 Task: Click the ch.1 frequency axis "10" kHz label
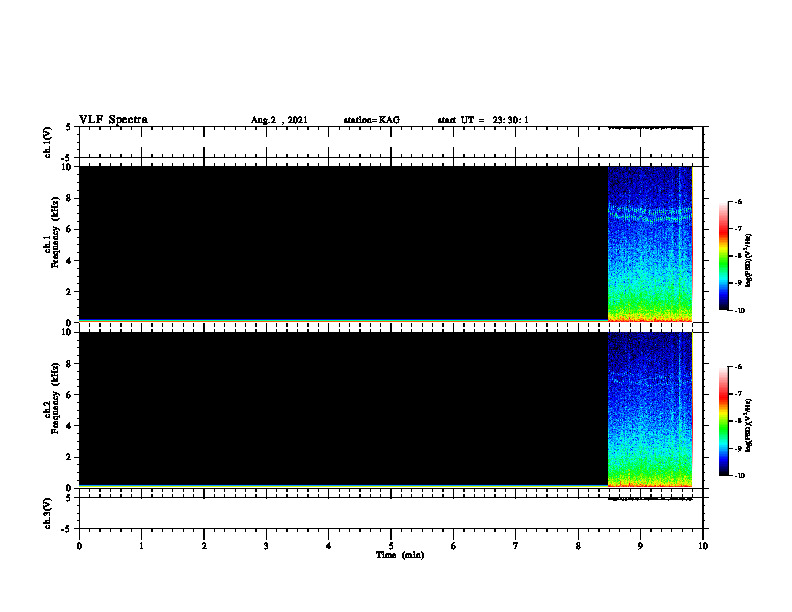click(67, 167)
